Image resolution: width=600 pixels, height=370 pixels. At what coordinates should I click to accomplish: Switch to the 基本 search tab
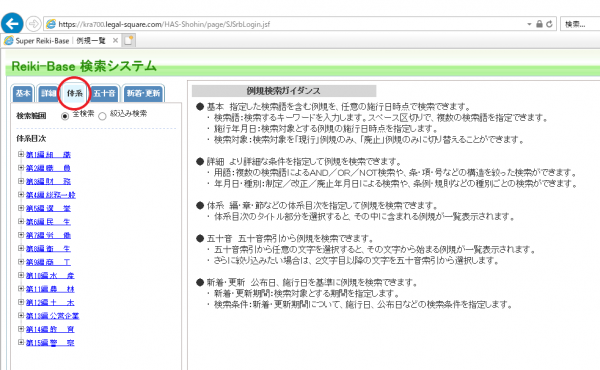point(23,93)
